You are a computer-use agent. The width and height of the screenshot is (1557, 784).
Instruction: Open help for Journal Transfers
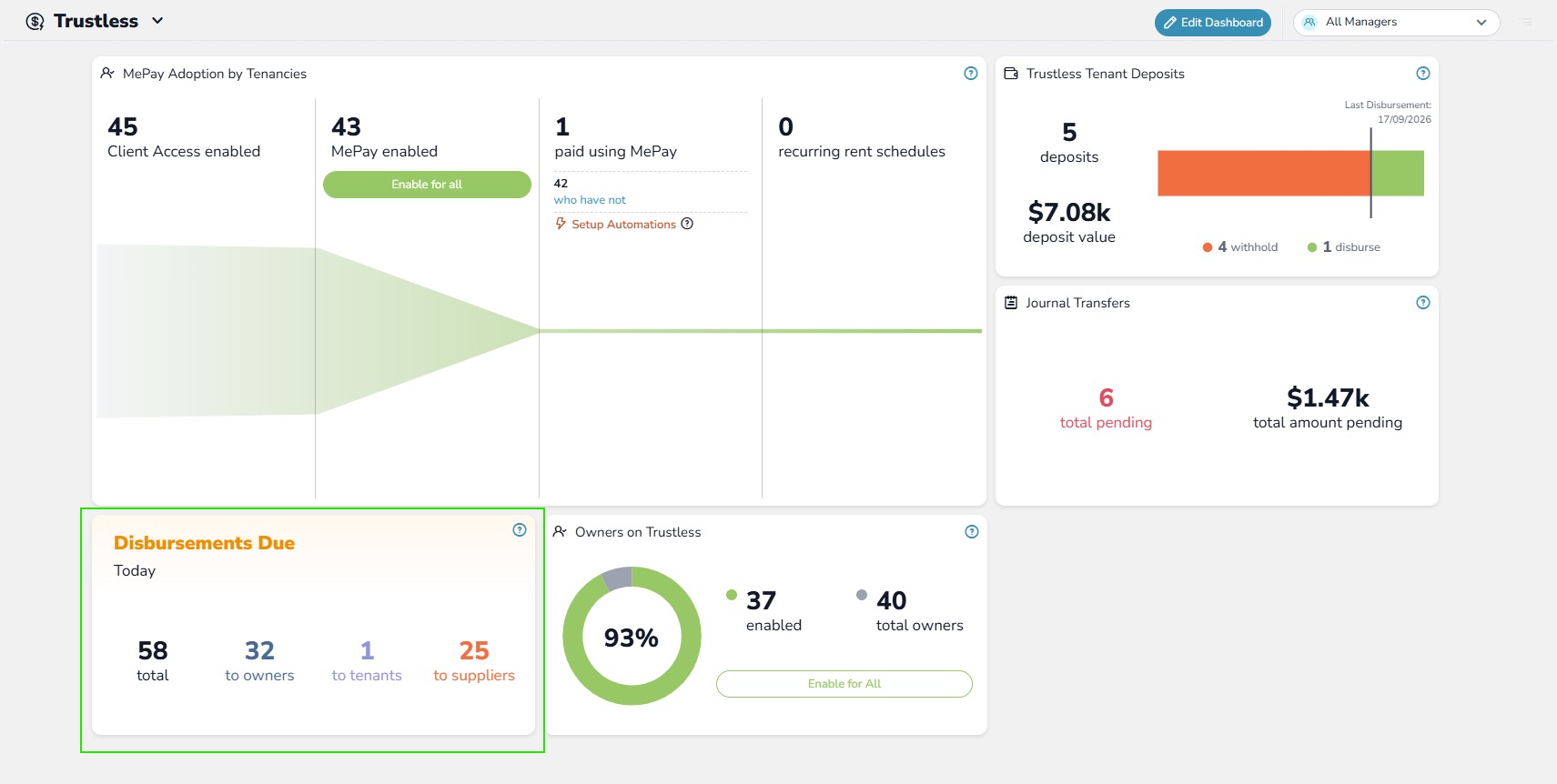point(1423,303)
